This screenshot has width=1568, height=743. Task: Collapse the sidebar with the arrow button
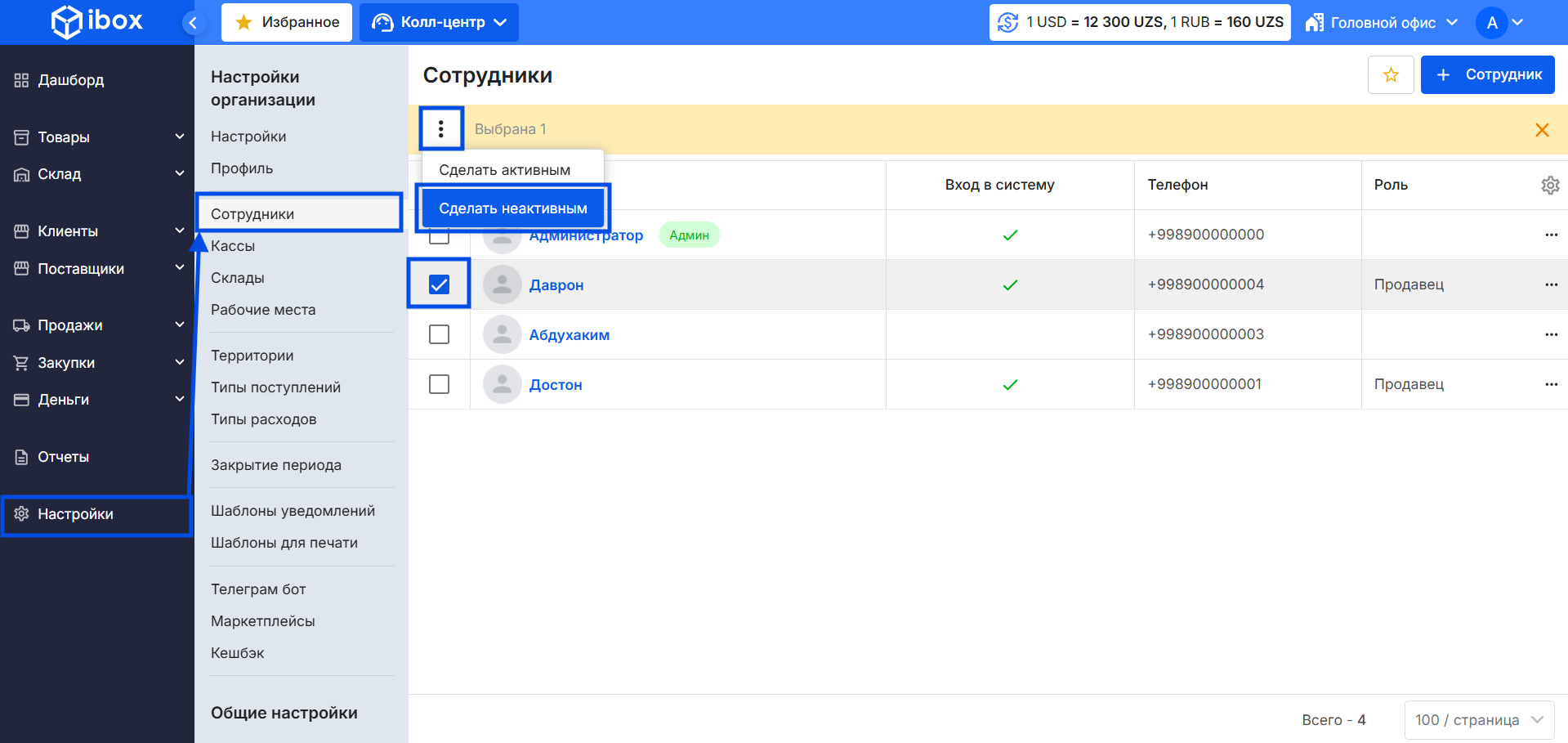(x=193, y=23)
